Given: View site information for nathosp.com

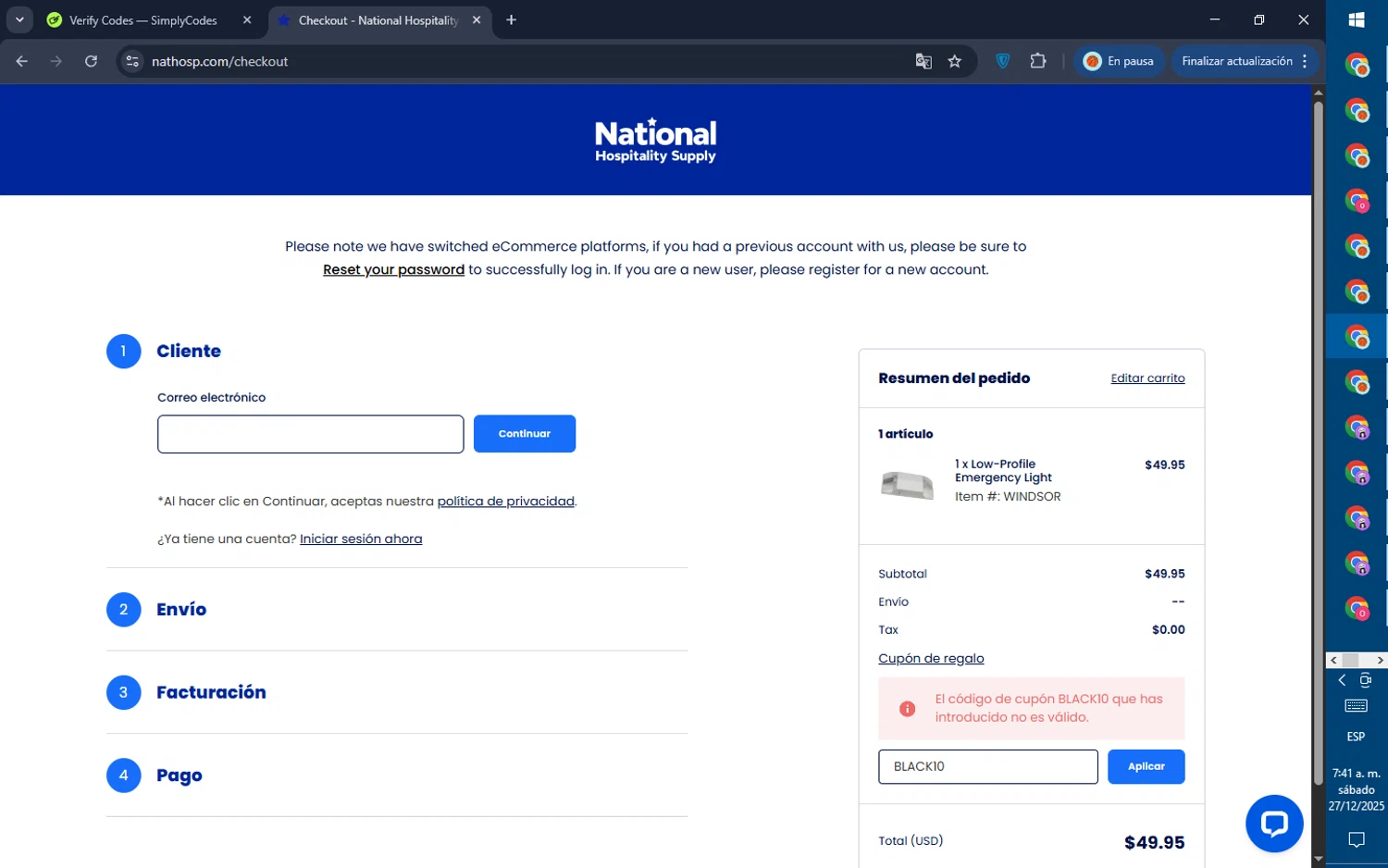Looking at the screenshot, I should point(132,61).
